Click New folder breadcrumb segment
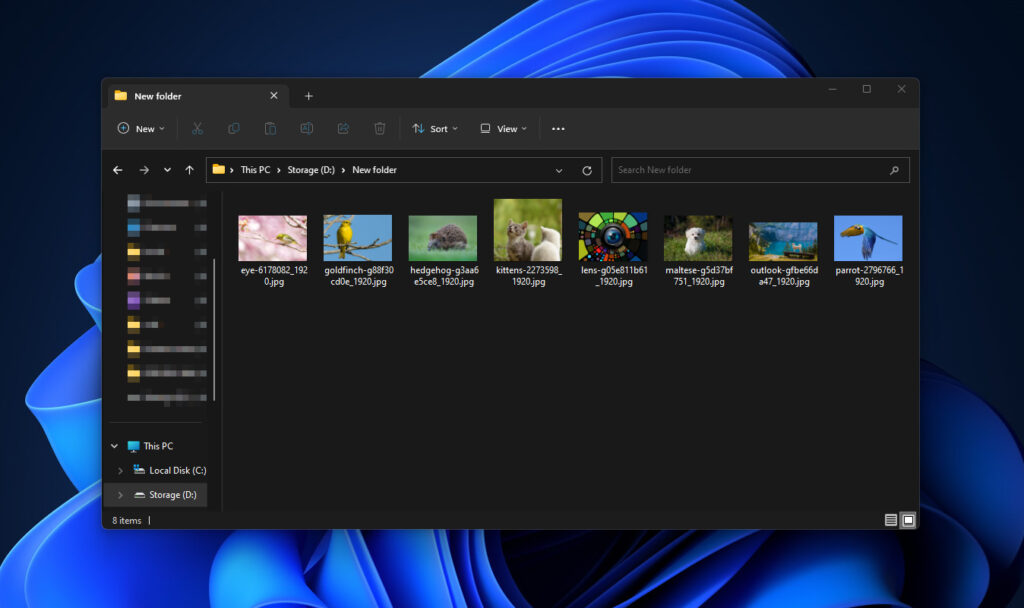 point(374,170)
